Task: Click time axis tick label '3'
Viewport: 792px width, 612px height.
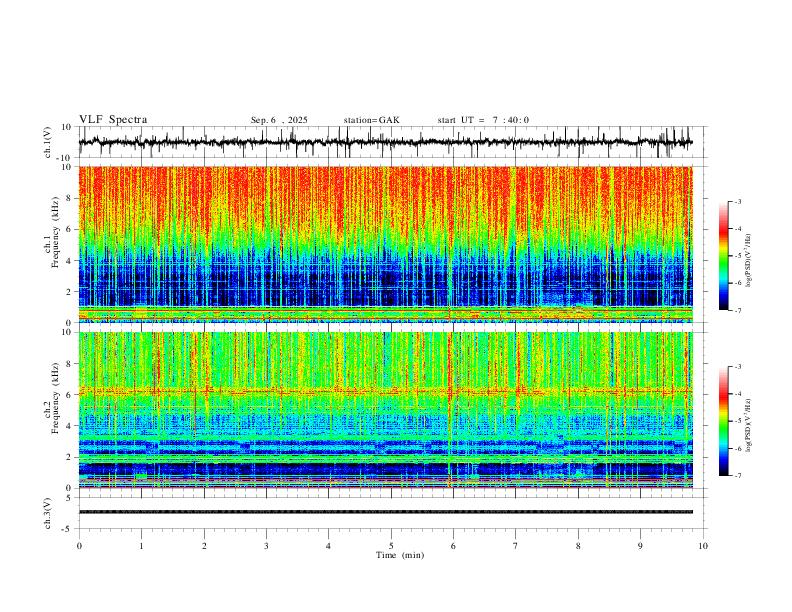Action: click(x=266, y=546)
